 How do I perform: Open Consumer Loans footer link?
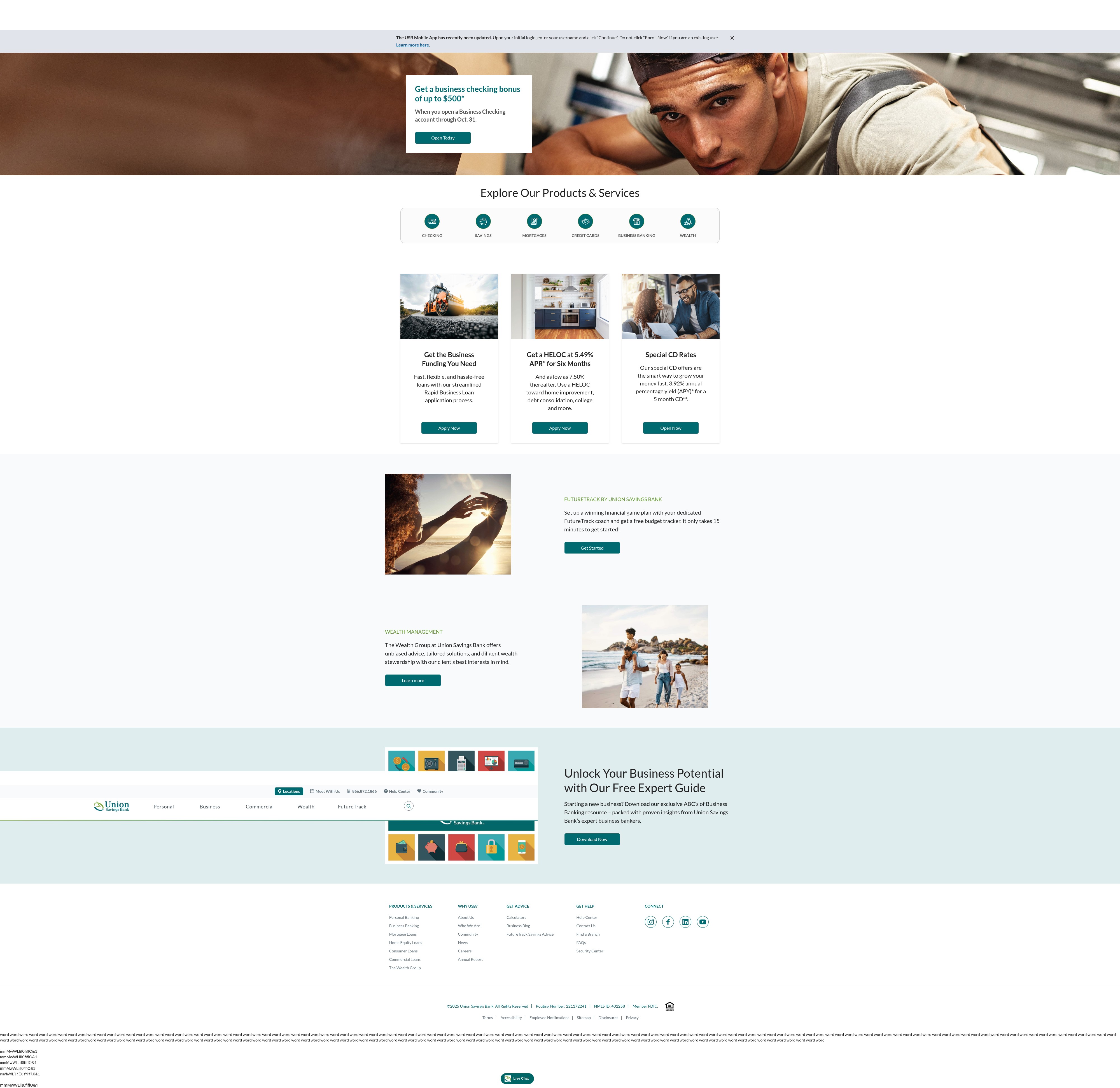[x=403, y=951]
